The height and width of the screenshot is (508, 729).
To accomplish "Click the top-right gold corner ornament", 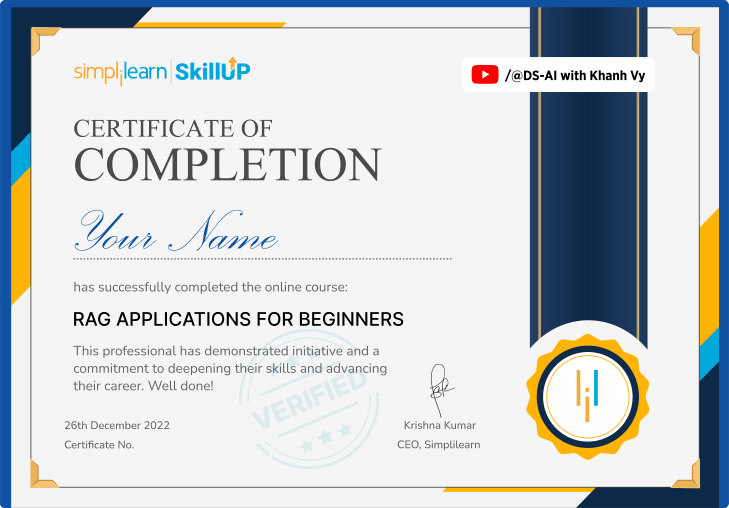I will [685, 43].
